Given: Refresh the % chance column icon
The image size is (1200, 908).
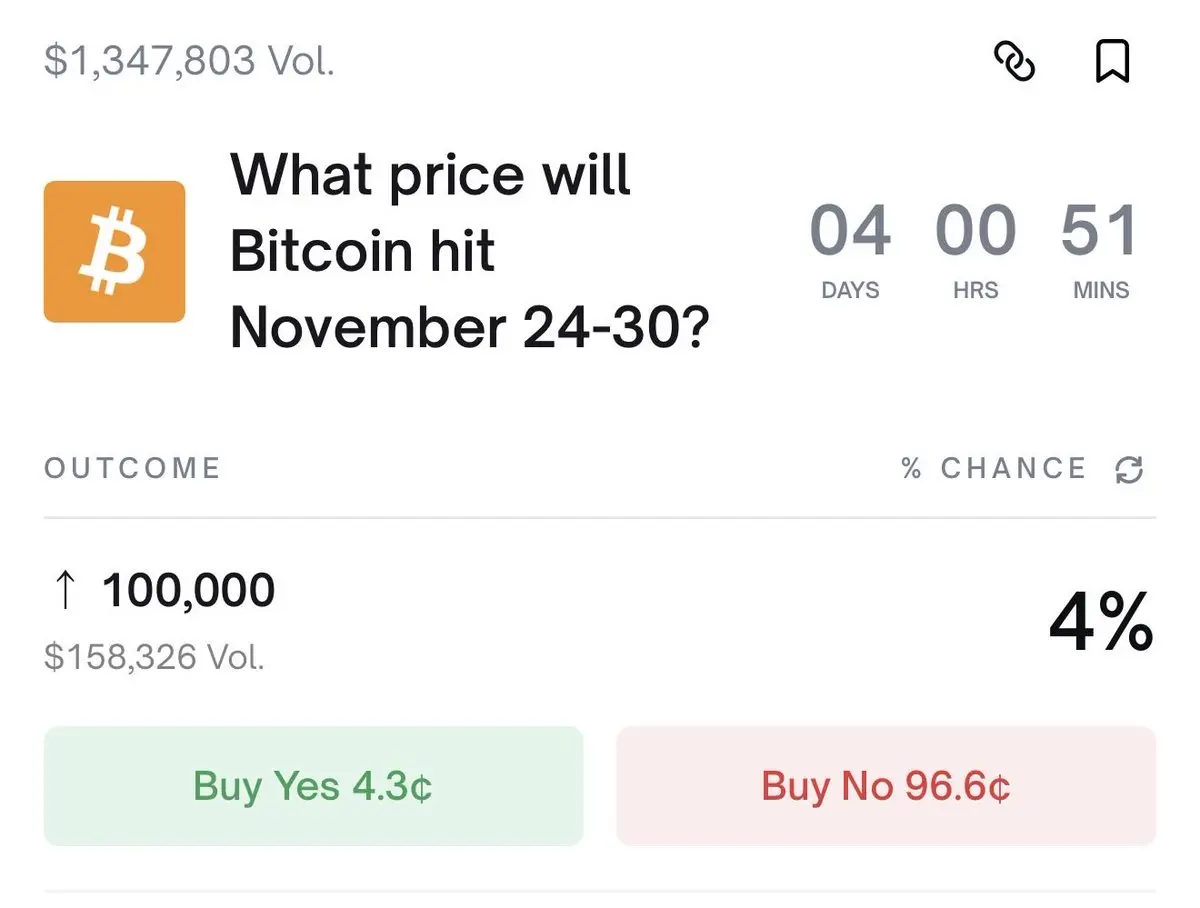Looking at the screenshot, I should (x=1129, y=469).
